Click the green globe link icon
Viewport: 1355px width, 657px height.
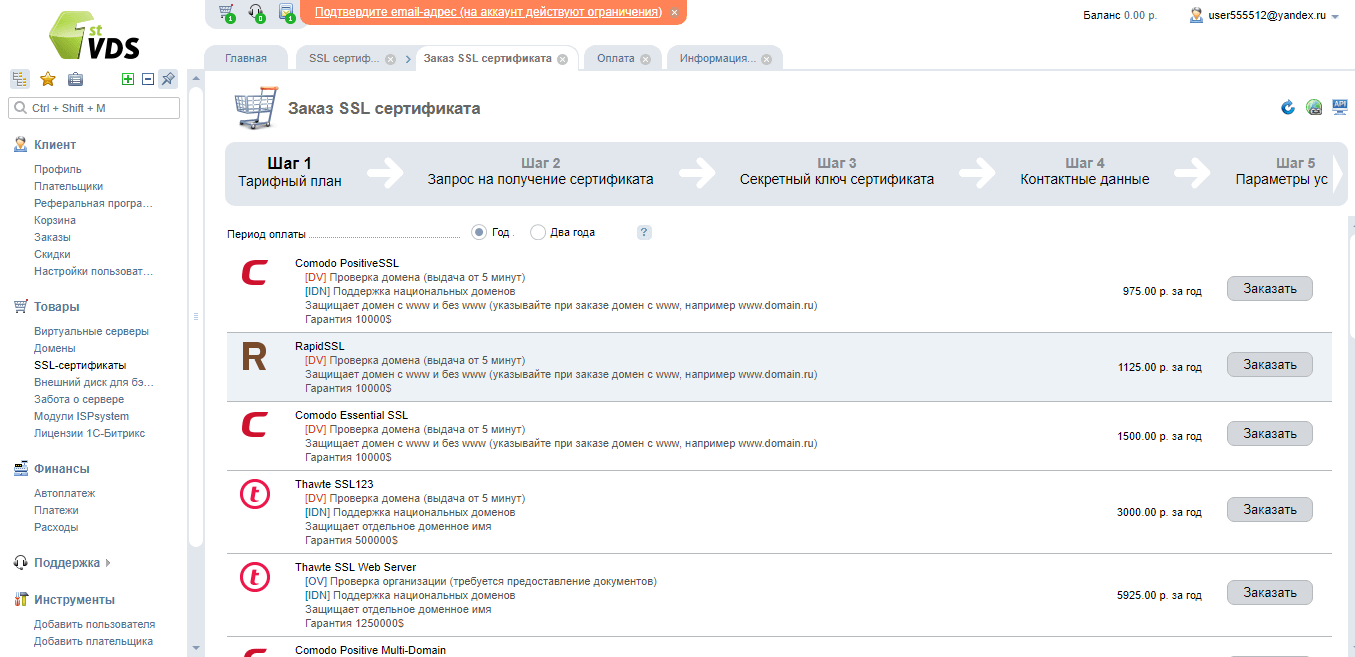[1314, 108]
